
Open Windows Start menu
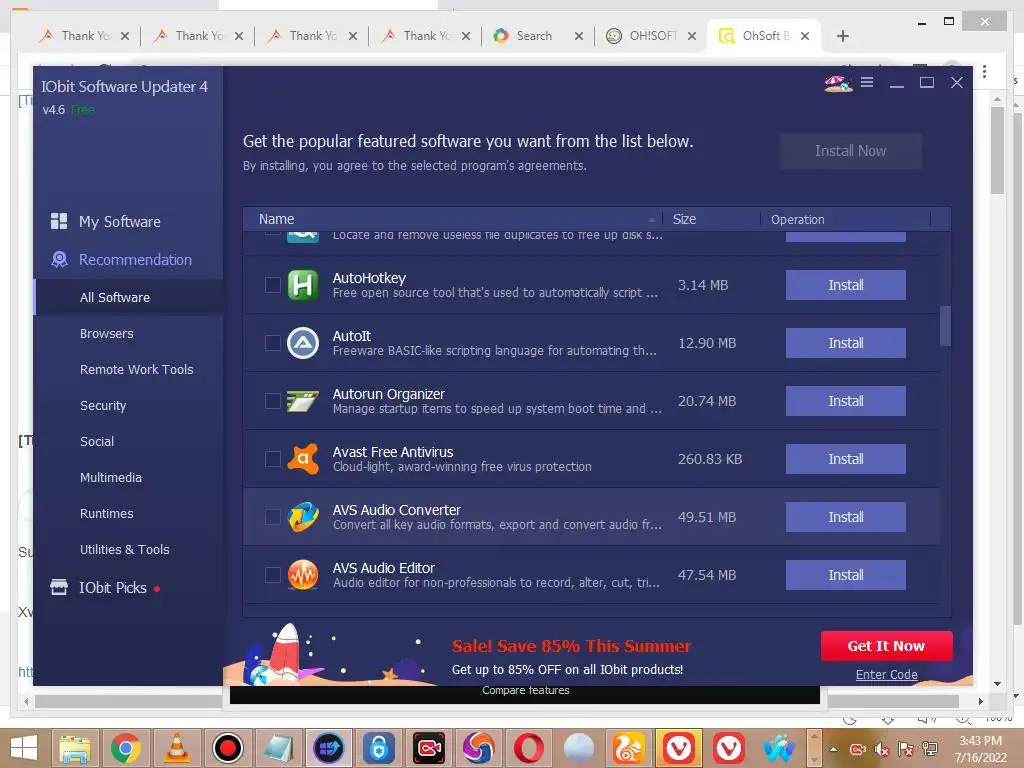coord(24,748)
